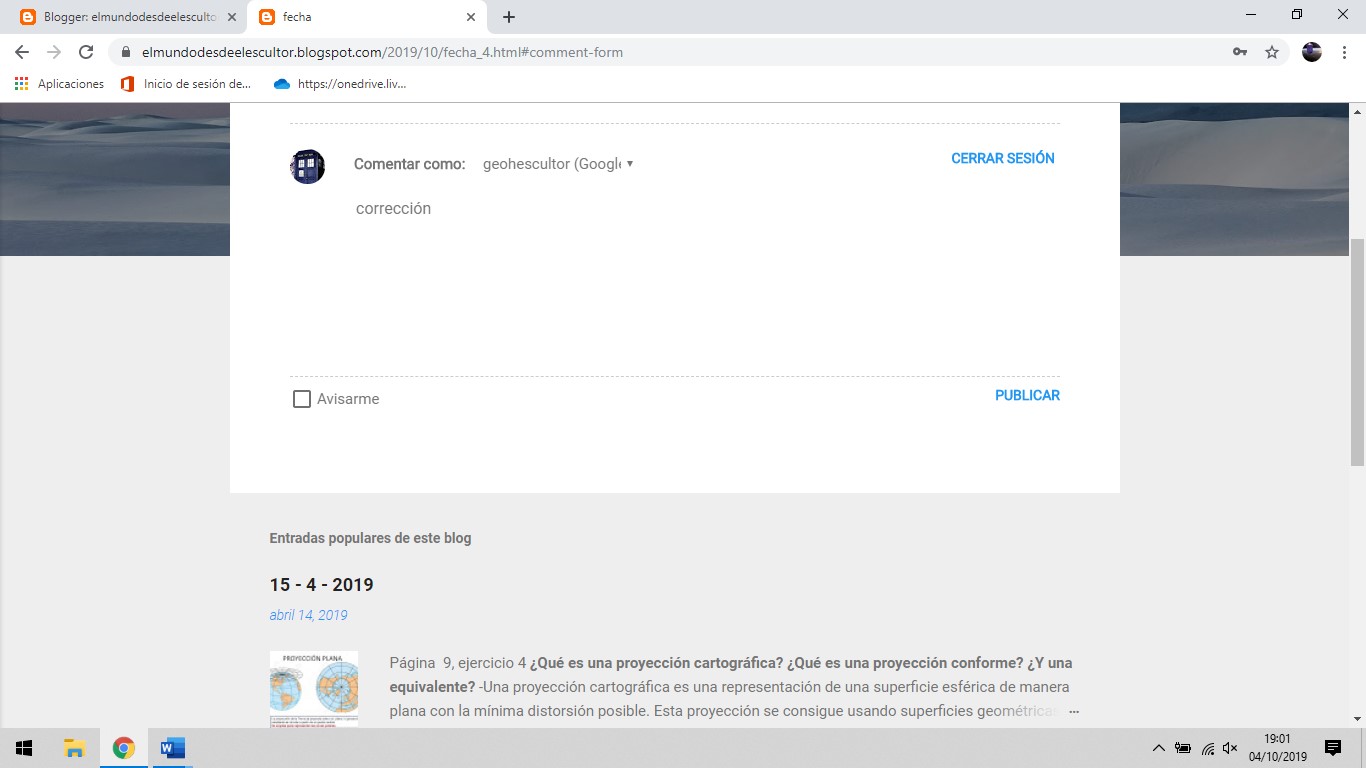The height and width of the screenshot is (768, 1366).
Task: Click CERRAR SESIÓN link
Action: (1003, 158)
